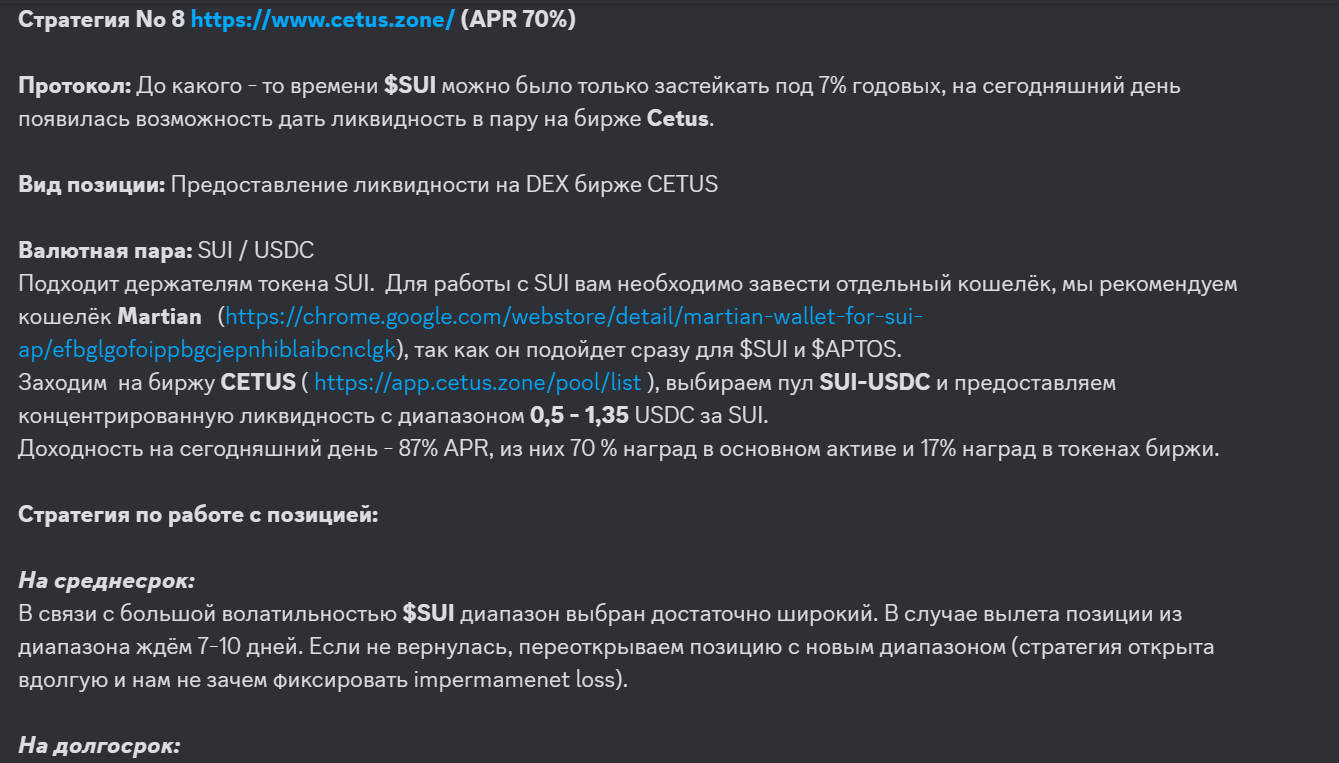
Task: Click the italic 'На долгосрок:' heading
Action: (x=99, y=746)
